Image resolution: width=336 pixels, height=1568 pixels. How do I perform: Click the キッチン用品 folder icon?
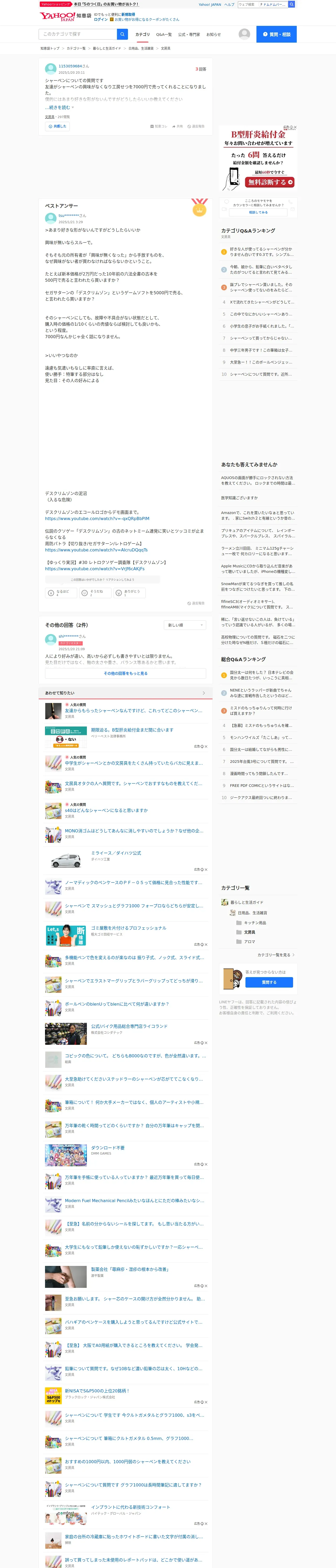click(x=239, y=923)
